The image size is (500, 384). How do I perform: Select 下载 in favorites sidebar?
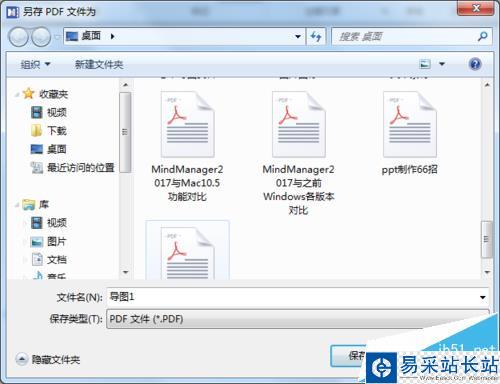(57, 131)
